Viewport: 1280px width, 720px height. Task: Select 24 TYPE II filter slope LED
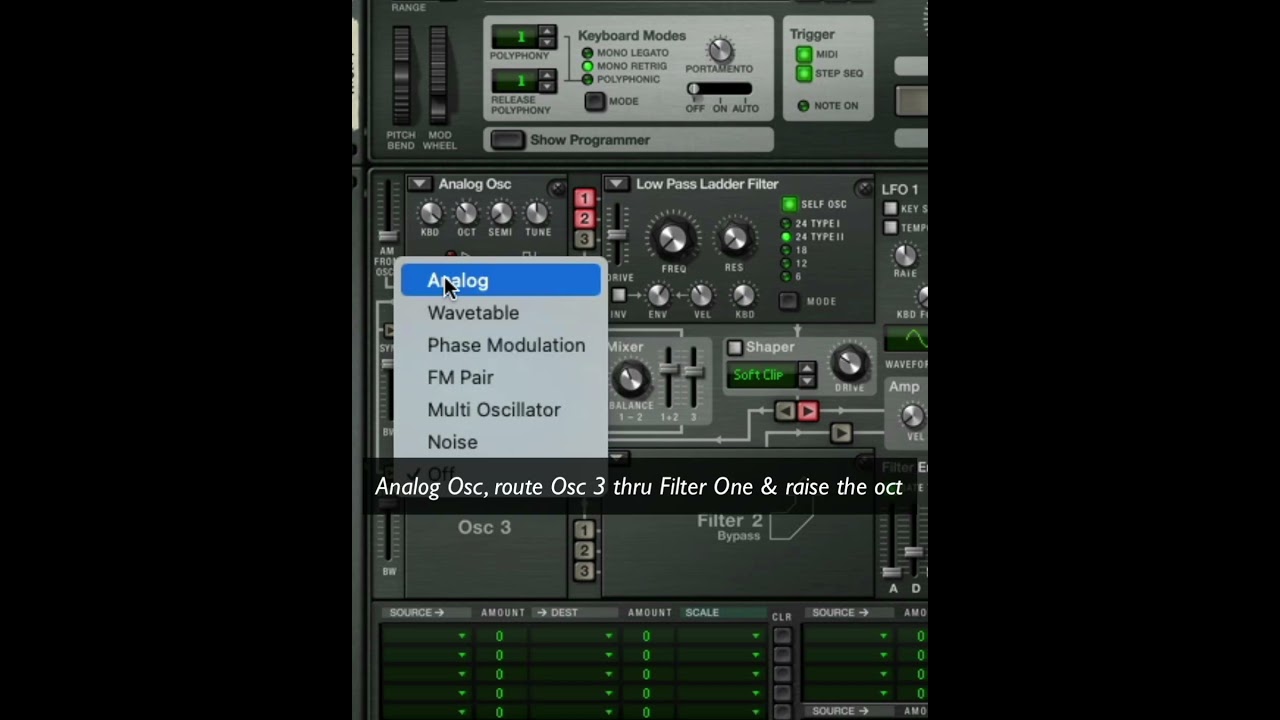(x=786, y=237)
